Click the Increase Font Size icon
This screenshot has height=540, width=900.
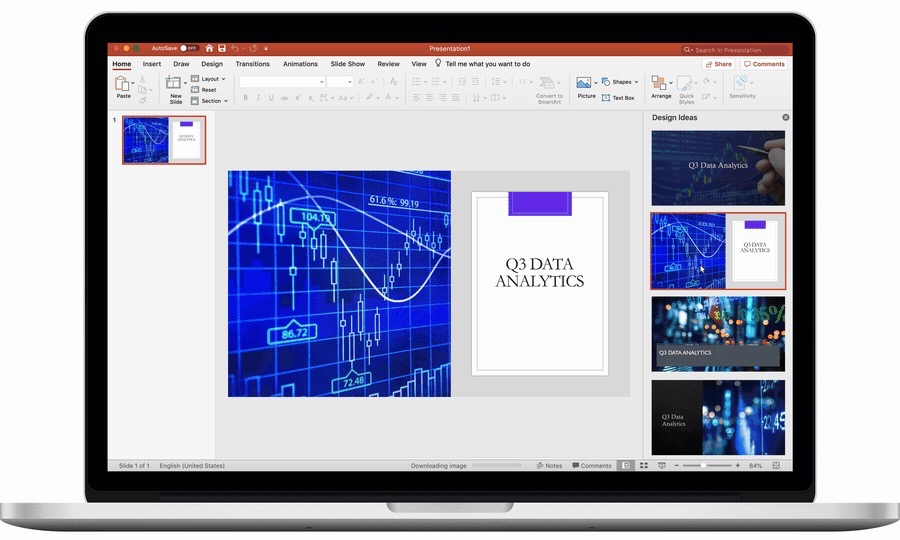point(361,81)
